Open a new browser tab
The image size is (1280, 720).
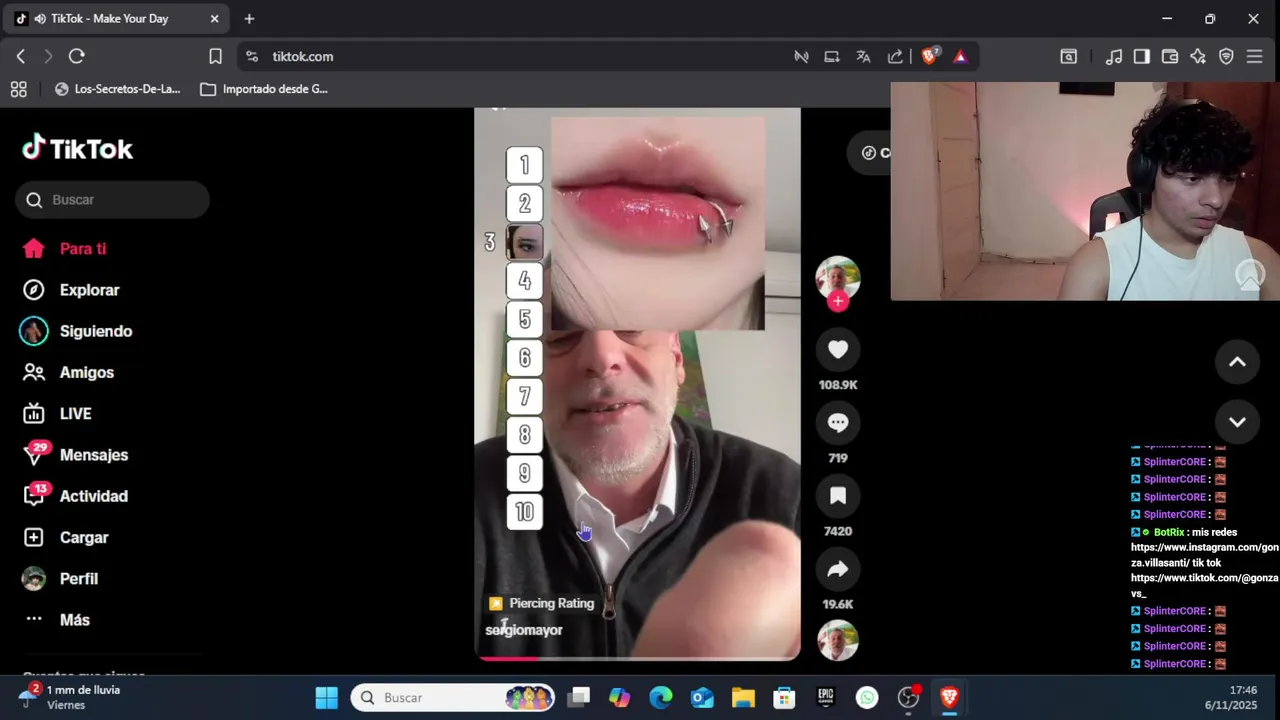point(249,19)
